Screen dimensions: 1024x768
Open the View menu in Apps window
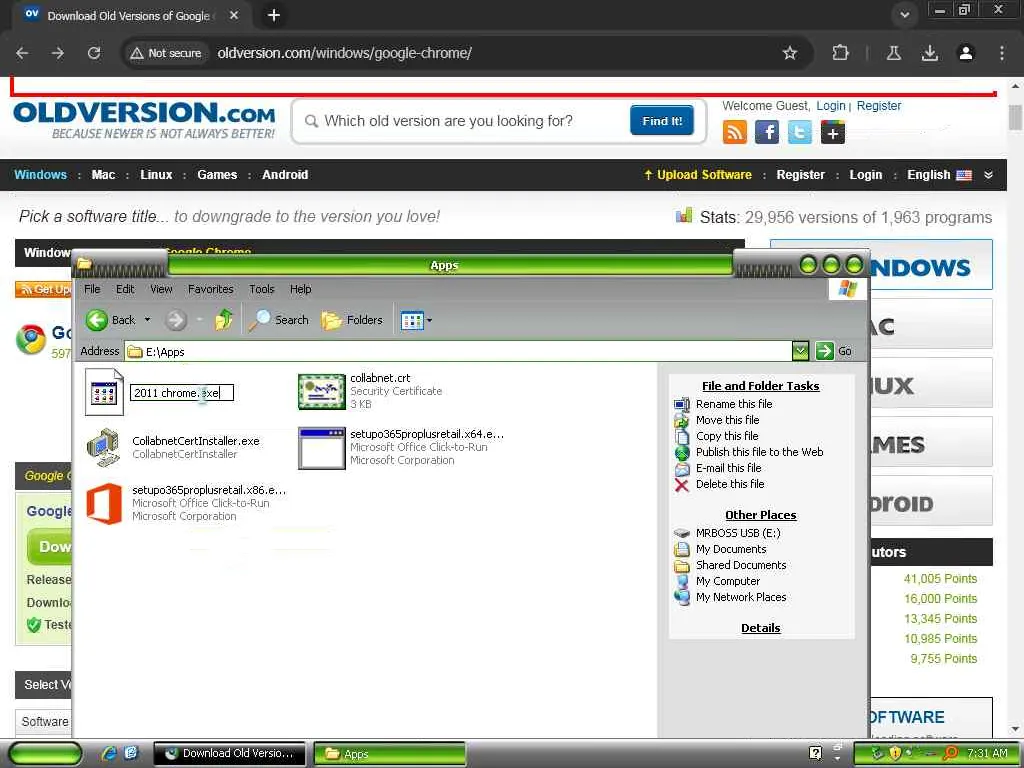click(x=161, y=289)
